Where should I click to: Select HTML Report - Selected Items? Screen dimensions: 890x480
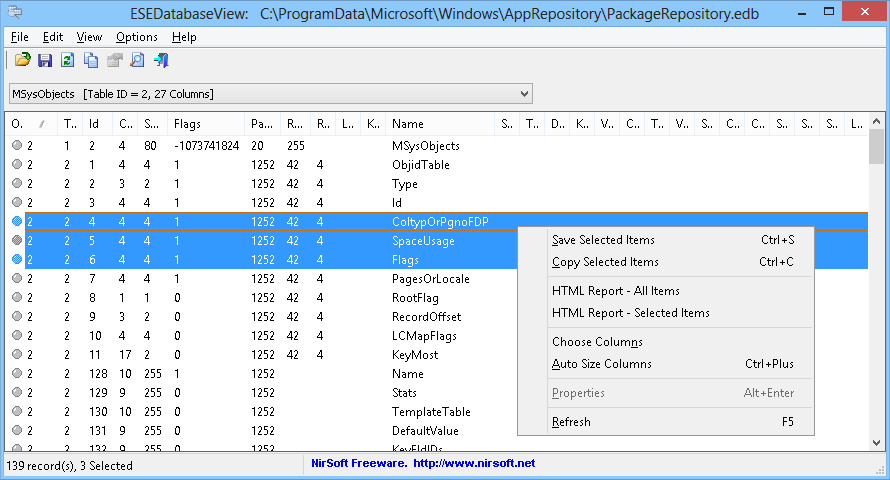(x=666, y=313)
